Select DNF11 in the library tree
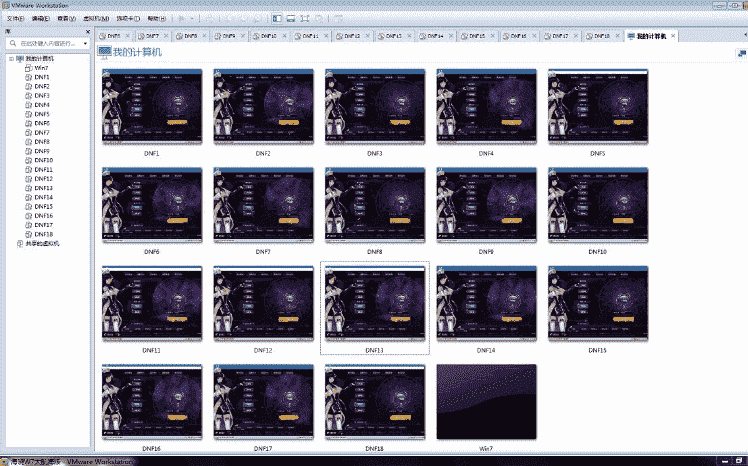Screen dimensions: 748x466 [x=43, y=169]
